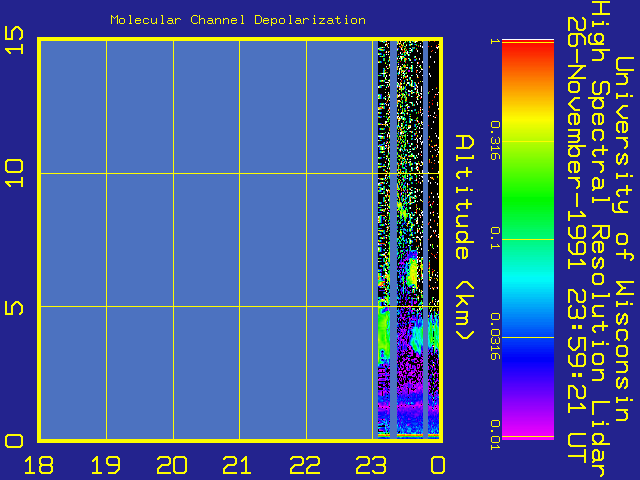The height and width of the screenshot is (480, 640).
Task: Pick the yellow region of the colorbar
Action: 528,118
